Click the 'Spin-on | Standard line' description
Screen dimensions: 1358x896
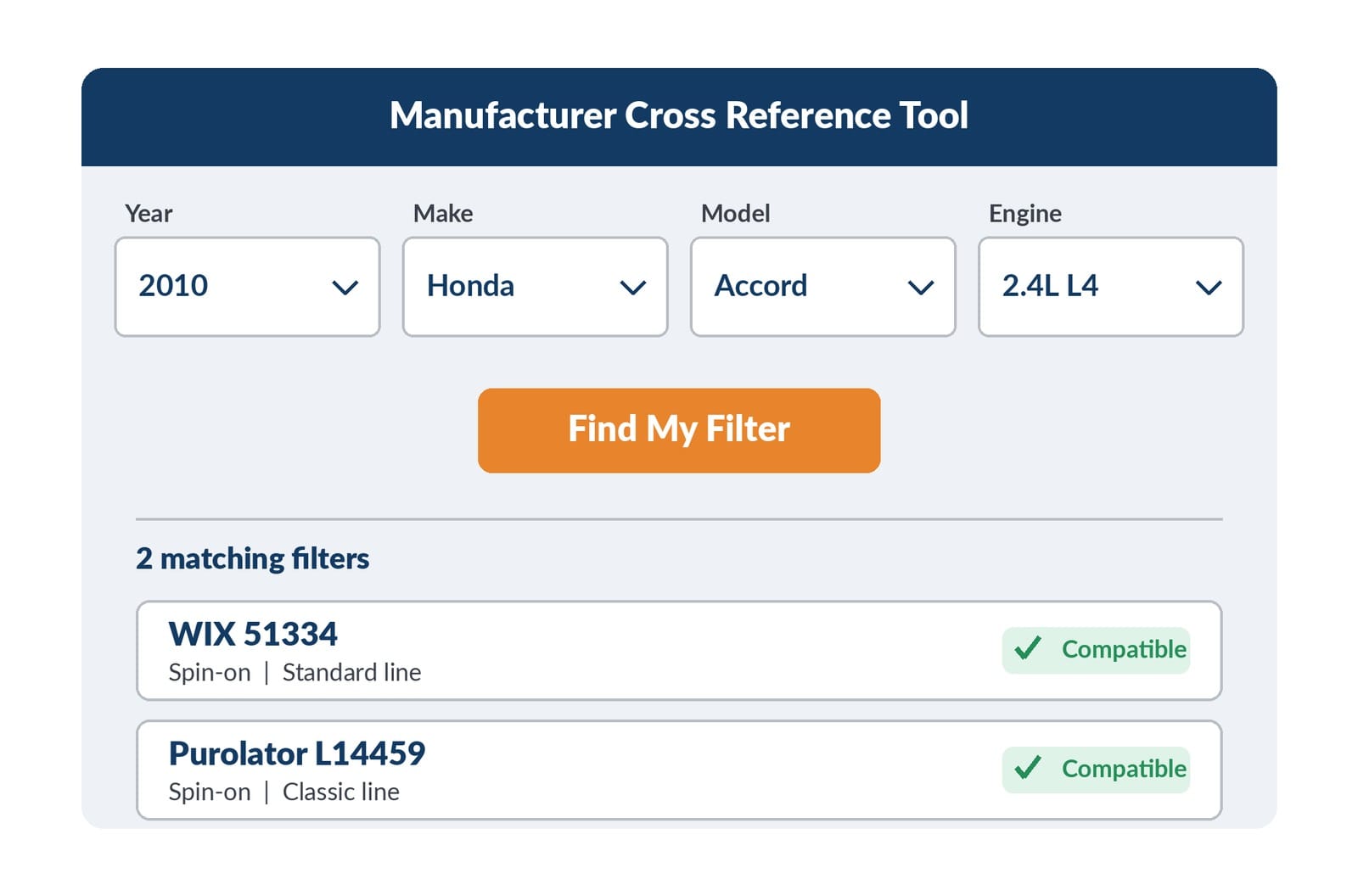pyautogui.click(x=295, y=673)
